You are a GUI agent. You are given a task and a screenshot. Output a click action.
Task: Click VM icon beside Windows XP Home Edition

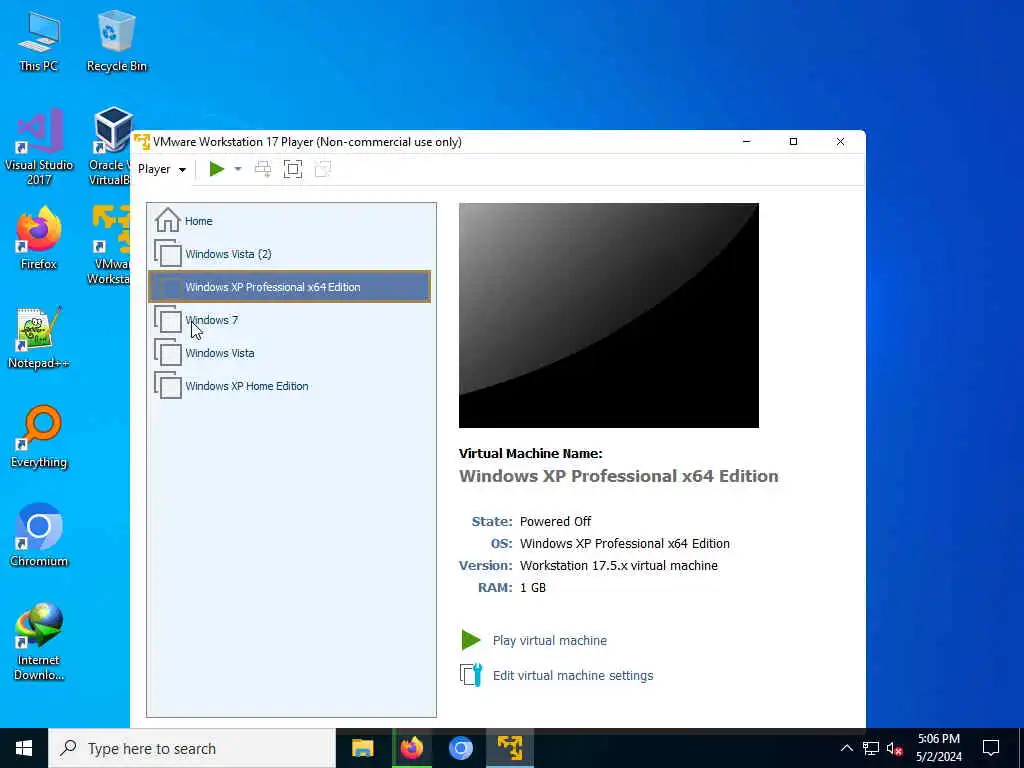click(x=168, y=385)
